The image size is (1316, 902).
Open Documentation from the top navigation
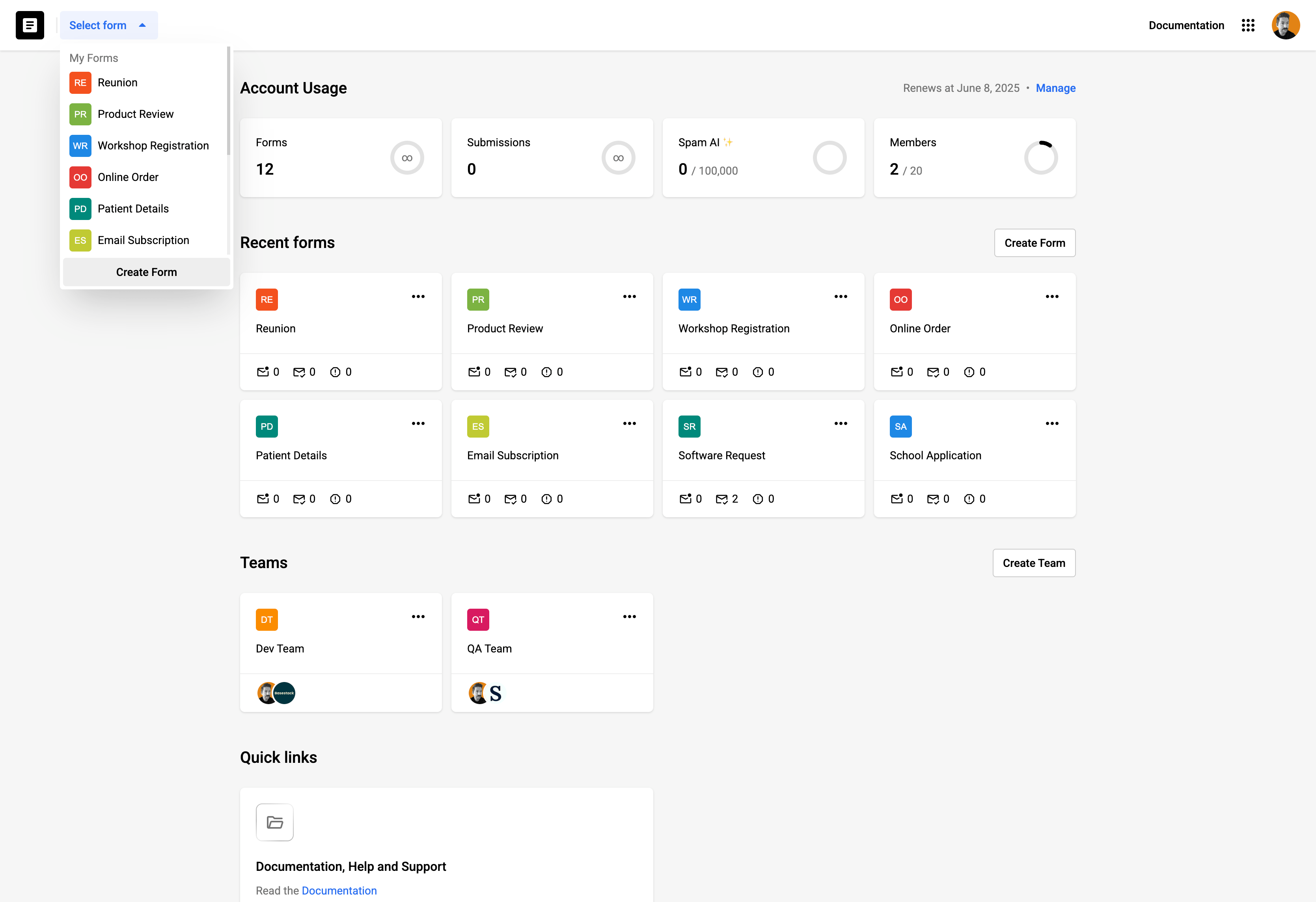pos(1186,25)
